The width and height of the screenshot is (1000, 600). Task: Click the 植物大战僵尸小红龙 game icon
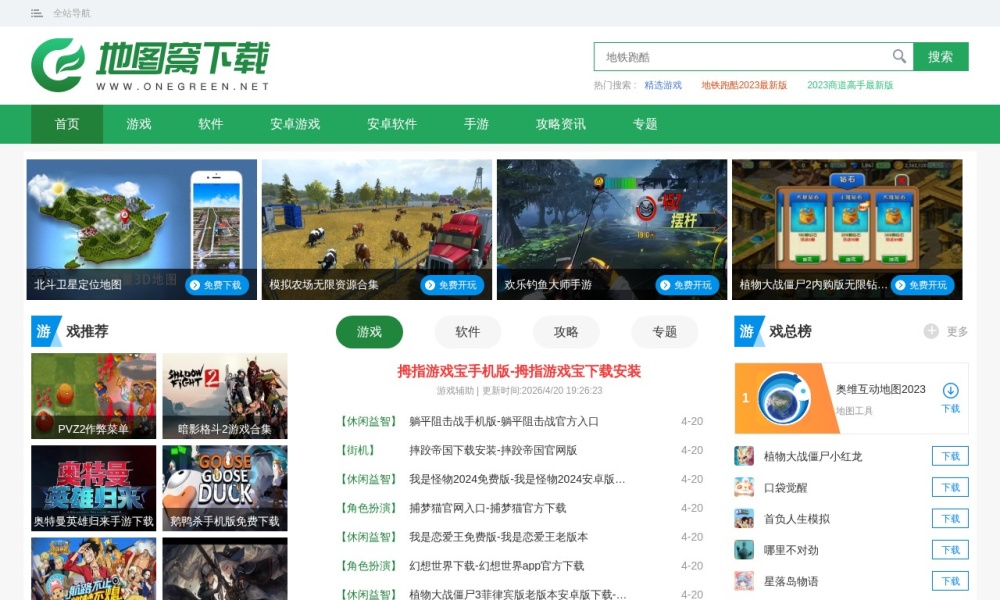click(744, 456)
